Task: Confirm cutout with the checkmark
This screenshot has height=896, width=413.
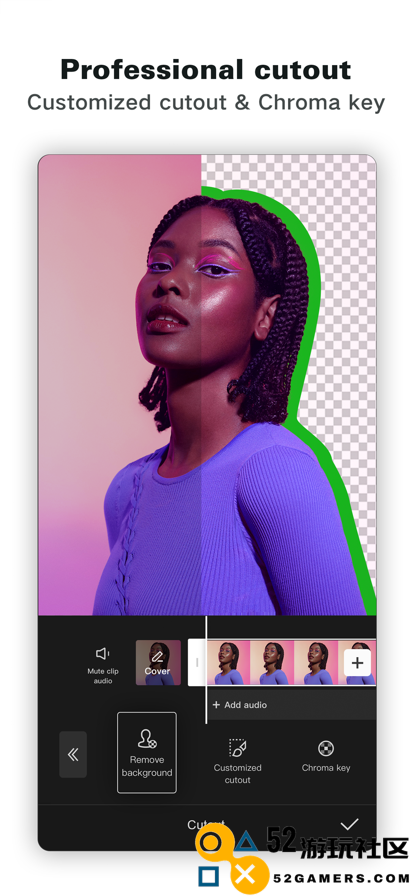Action: pyautogui.click(x=349, y=824)
